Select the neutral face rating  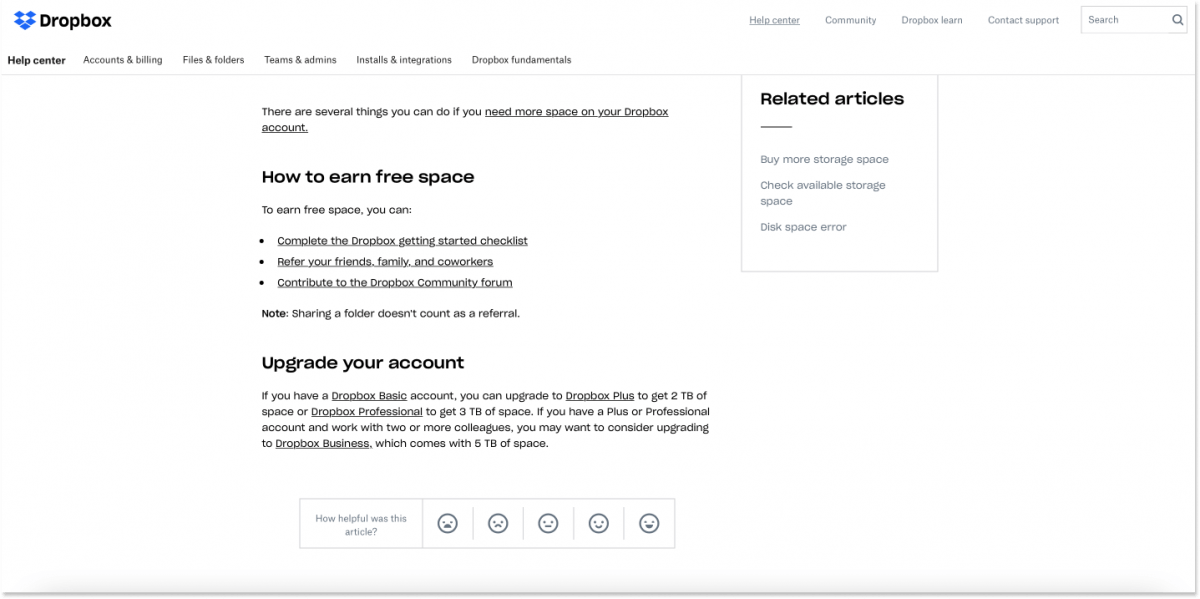pos(548,522)
